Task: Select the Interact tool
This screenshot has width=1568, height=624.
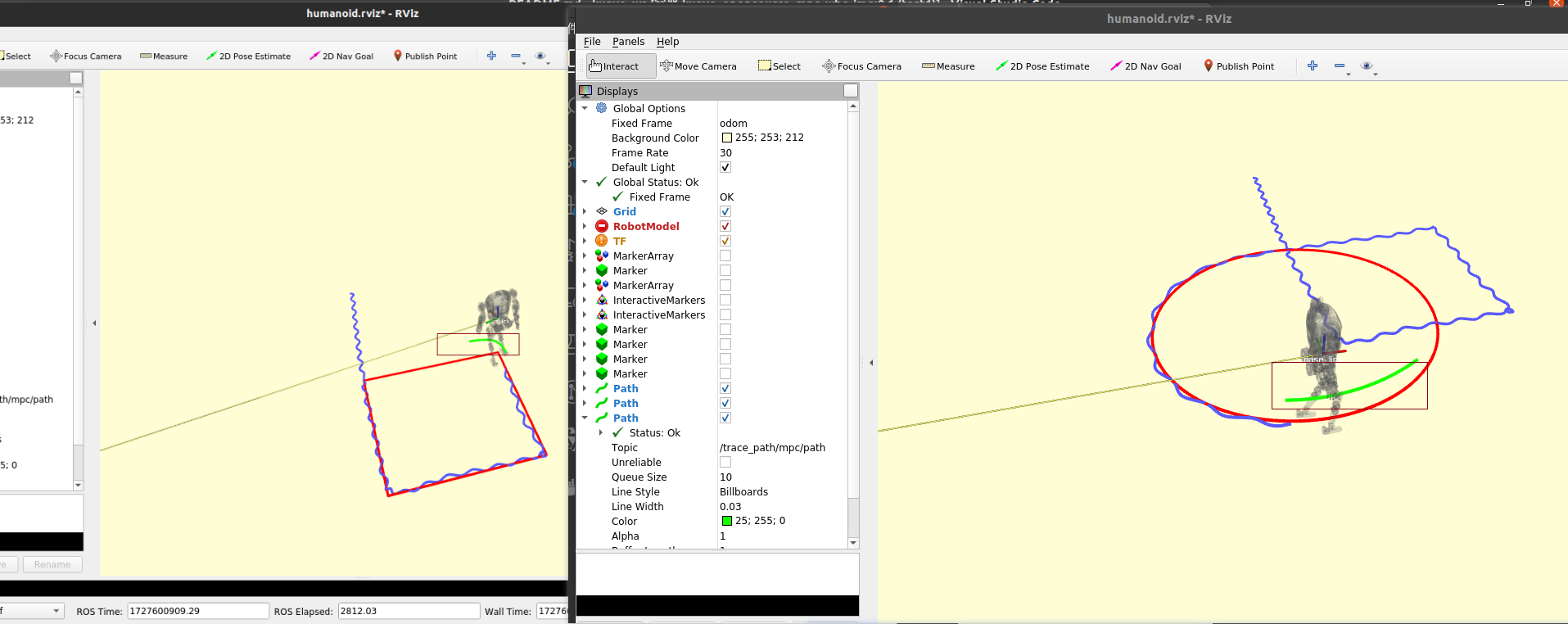Action: pos(621,66)
